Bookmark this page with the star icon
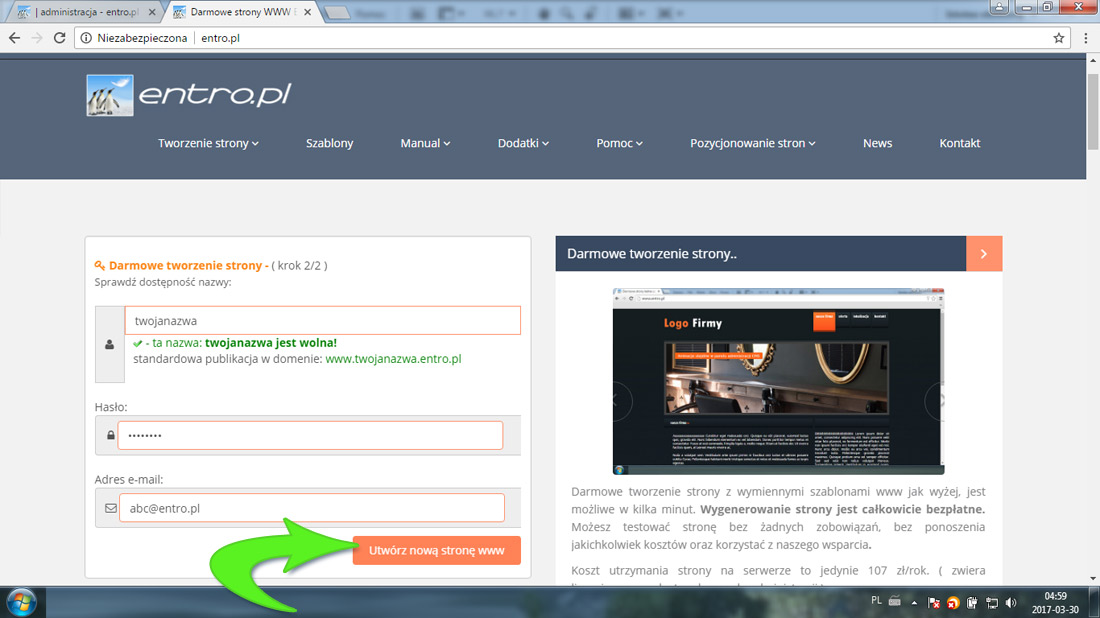 (1059, 38)
